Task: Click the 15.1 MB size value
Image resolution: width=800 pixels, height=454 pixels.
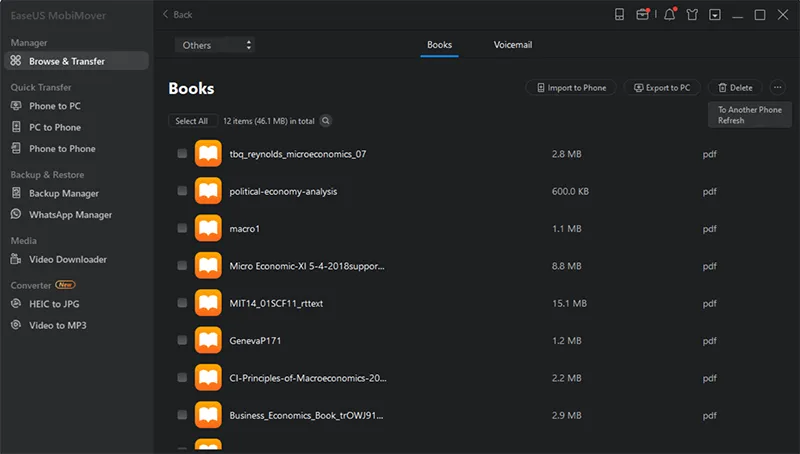Action: [x=569, y=303]
